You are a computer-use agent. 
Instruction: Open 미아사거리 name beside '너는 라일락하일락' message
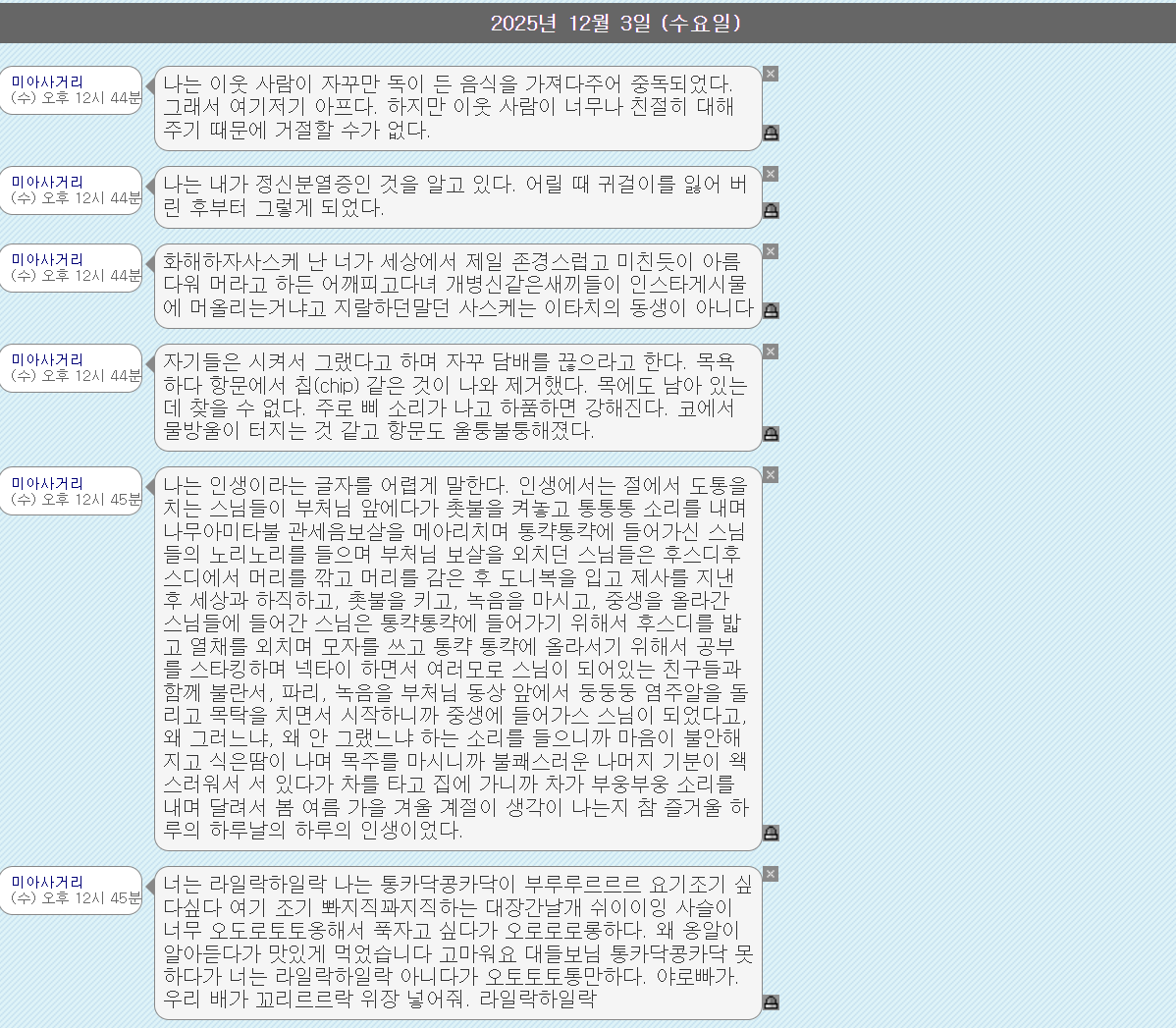47,883
